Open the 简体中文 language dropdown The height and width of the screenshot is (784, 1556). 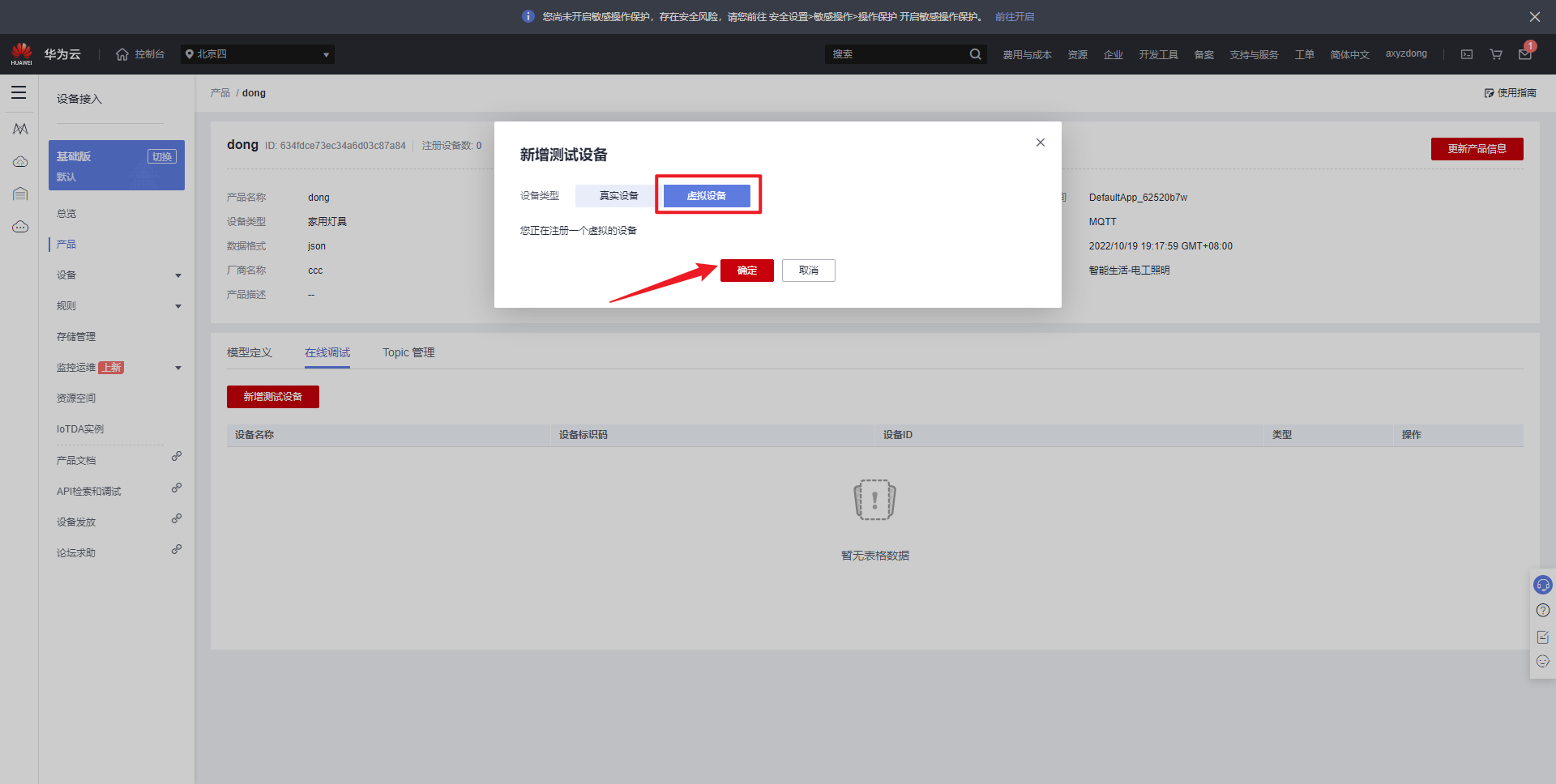point(1349,55)
